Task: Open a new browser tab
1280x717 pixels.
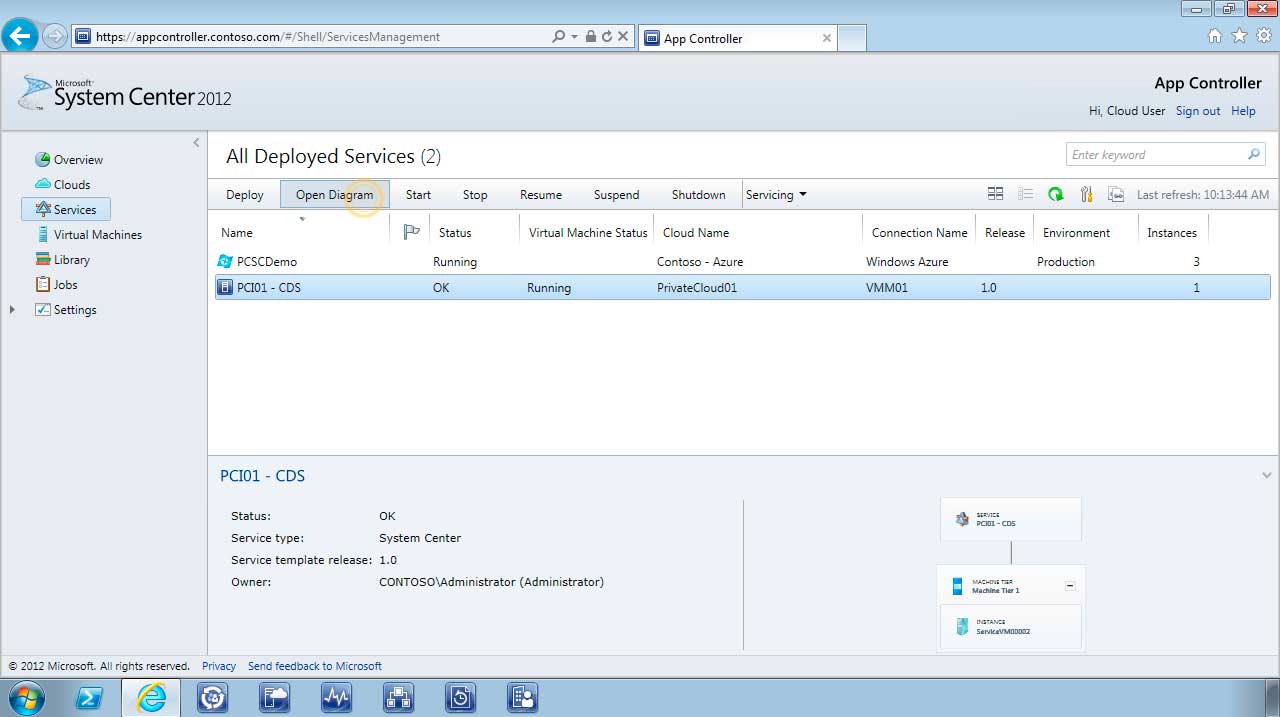Action: pos(851,38)
